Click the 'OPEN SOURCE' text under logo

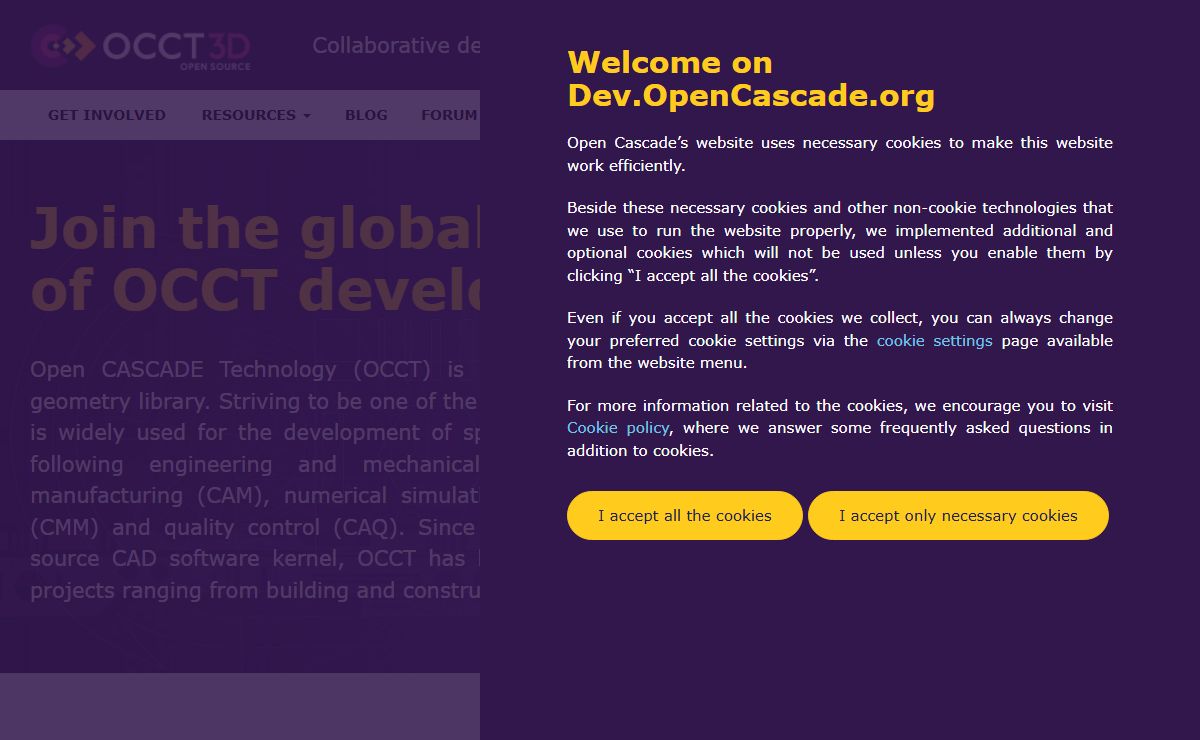[x=215, y=67]
